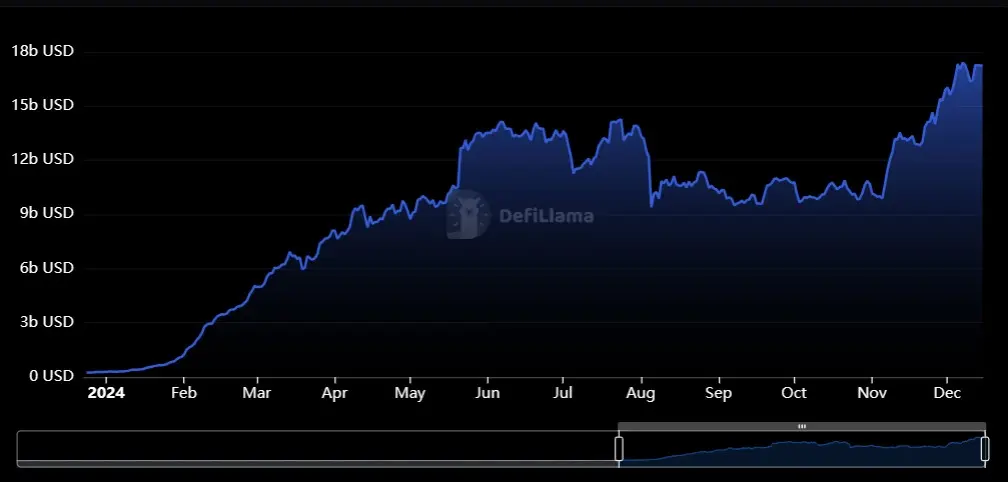Click the Oct marker on time axis
1008x482 pixels.
point(794,393)
